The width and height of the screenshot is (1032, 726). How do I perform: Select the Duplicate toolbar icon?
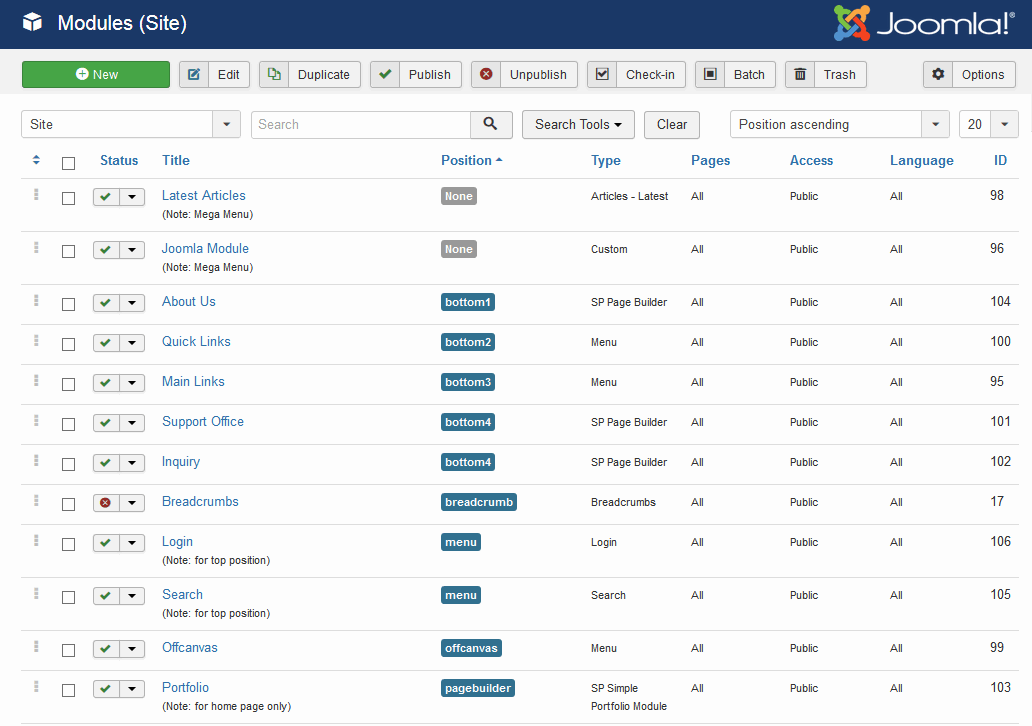[274, 74]
